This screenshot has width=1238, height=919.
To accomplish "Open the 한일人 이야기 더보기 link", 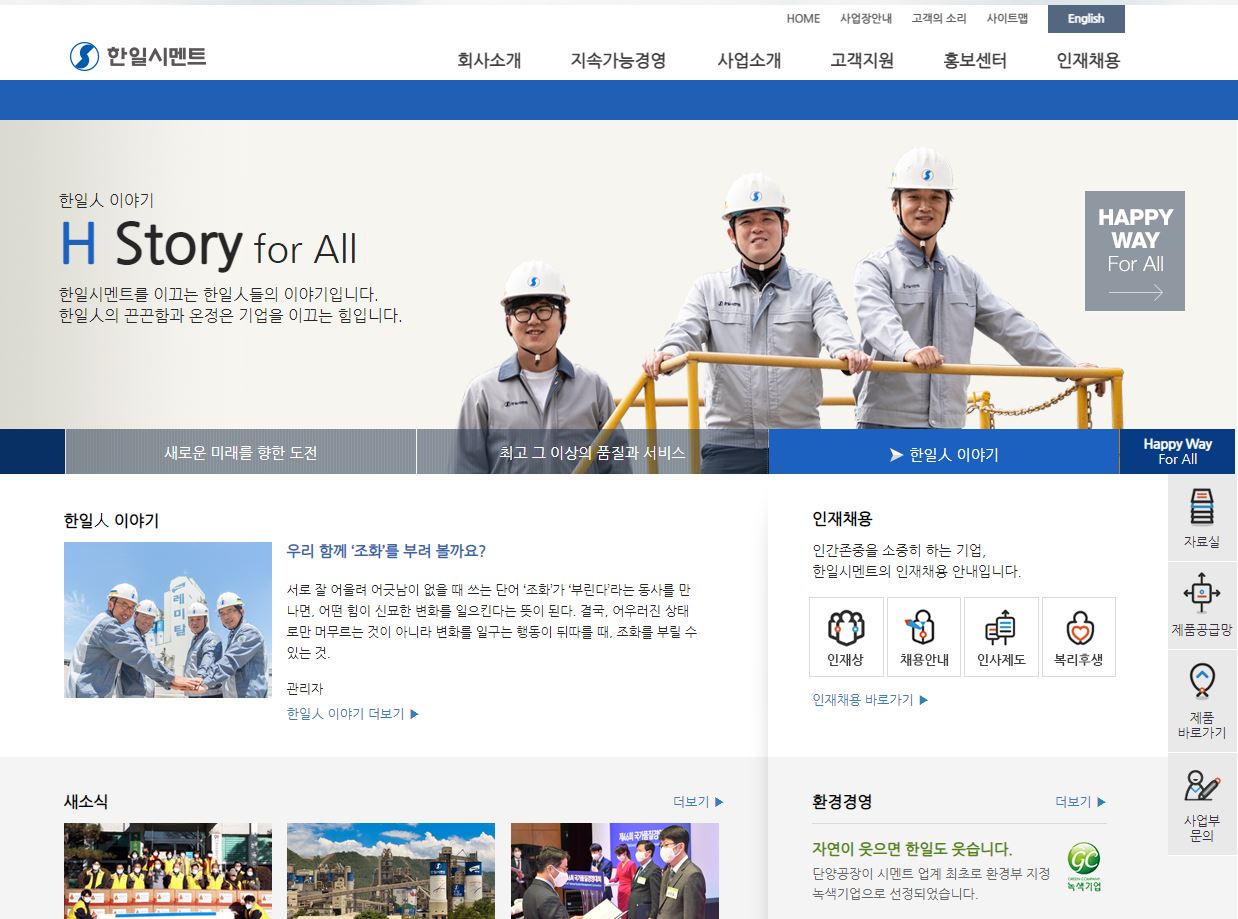I will point(352,714).
